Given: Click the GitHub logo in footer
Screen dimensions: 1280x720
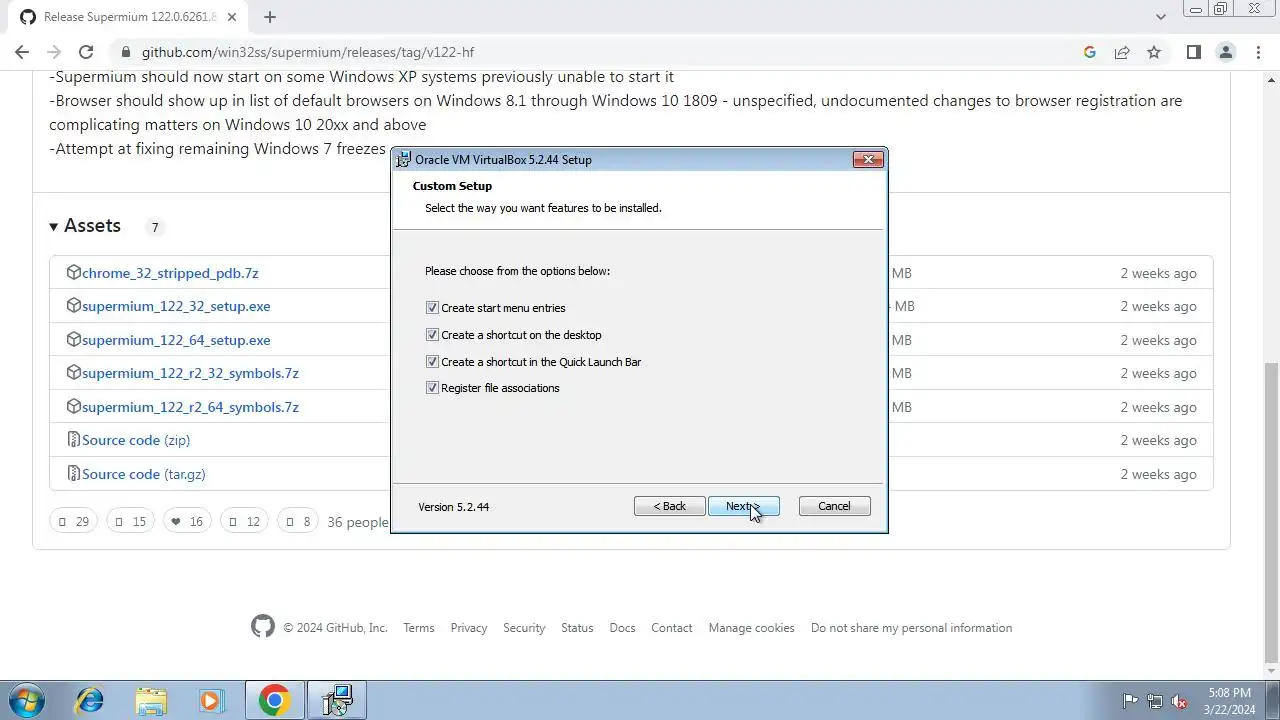Looking at the screenshot, I should pos(263,627).
